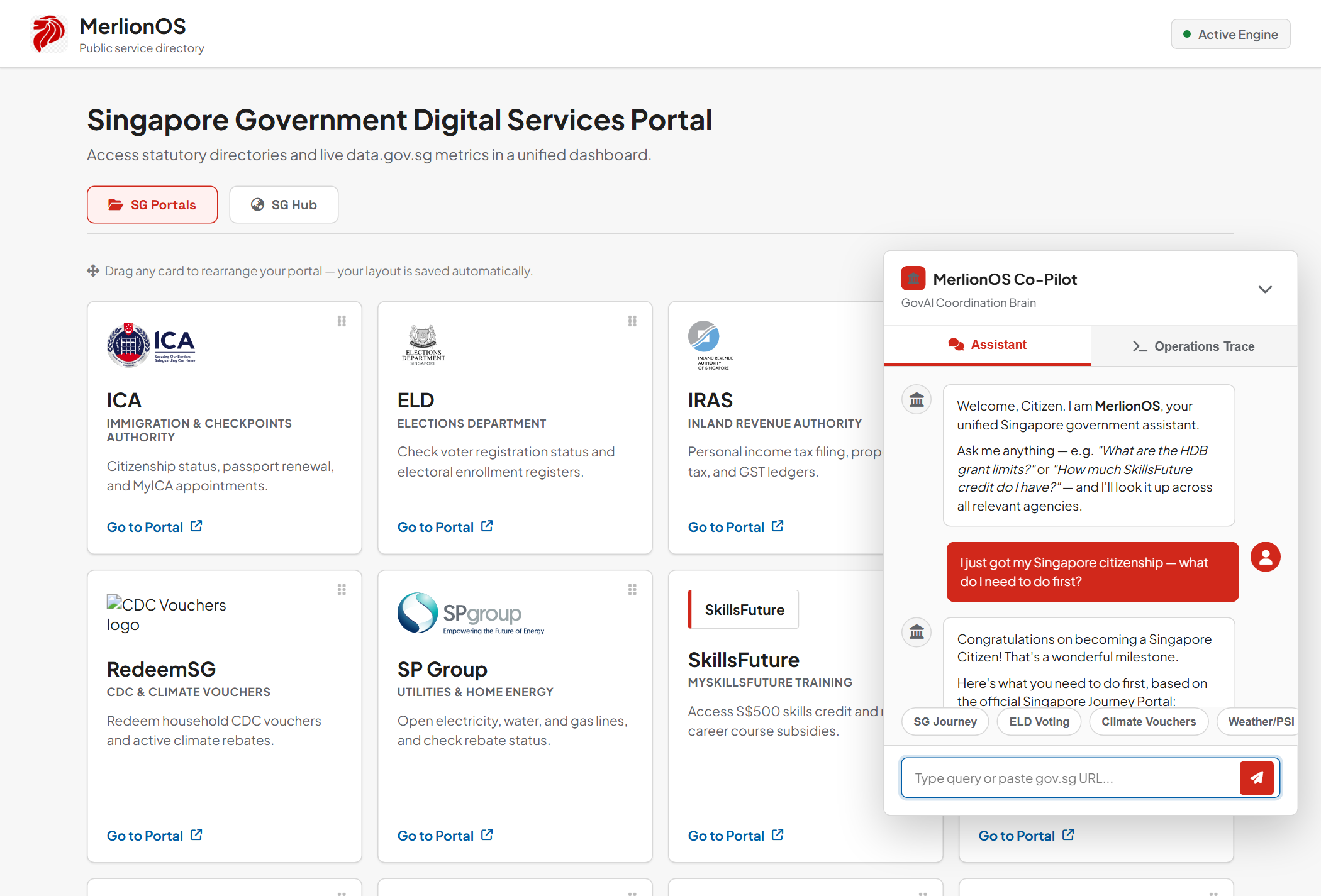
Task: Click the user avatar beside the citizenship question
Action: pyautogui.click(x=1266, y=557)
